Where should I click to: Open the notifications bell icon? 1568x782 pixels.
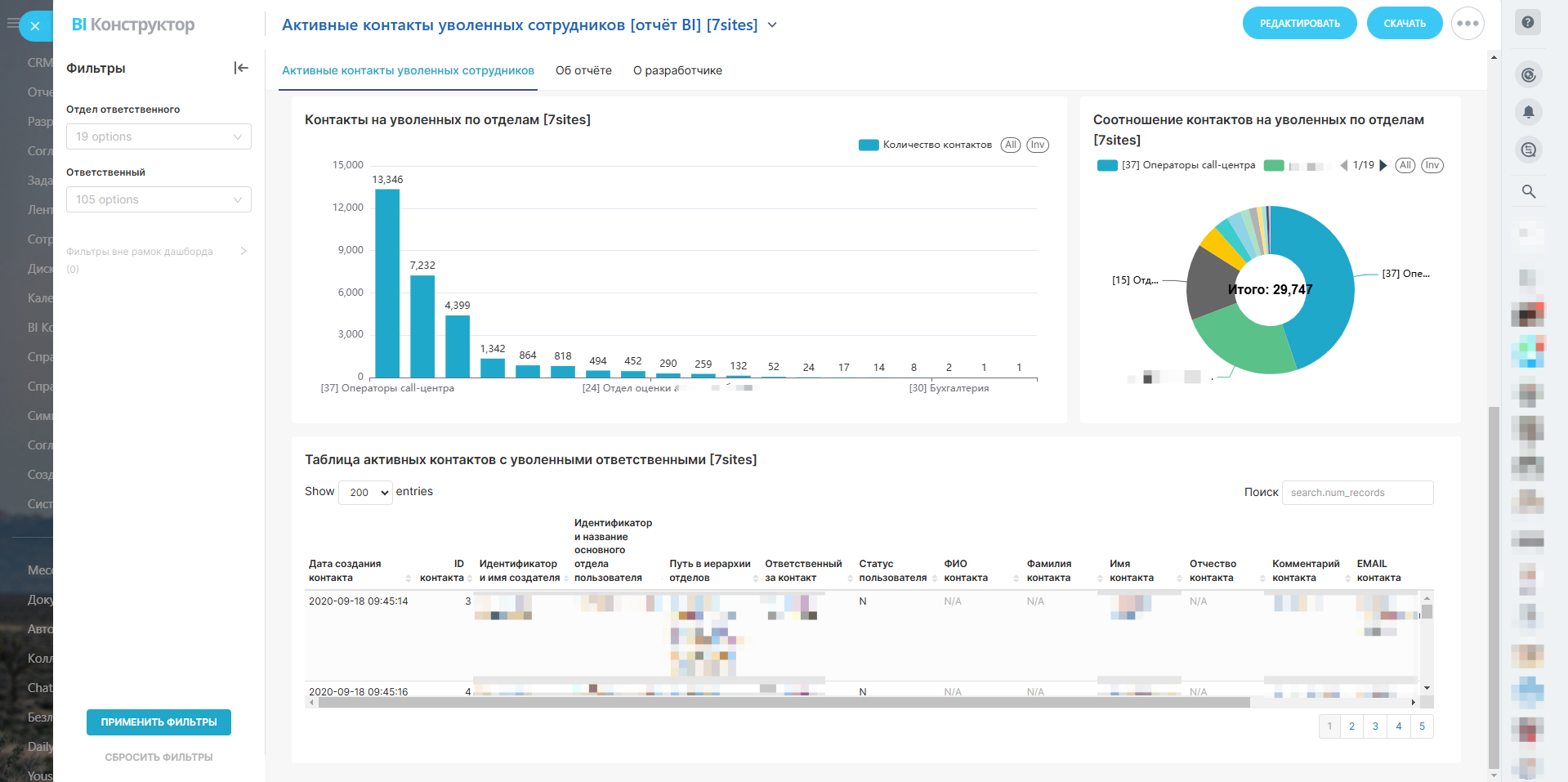tap(1528, 112)
